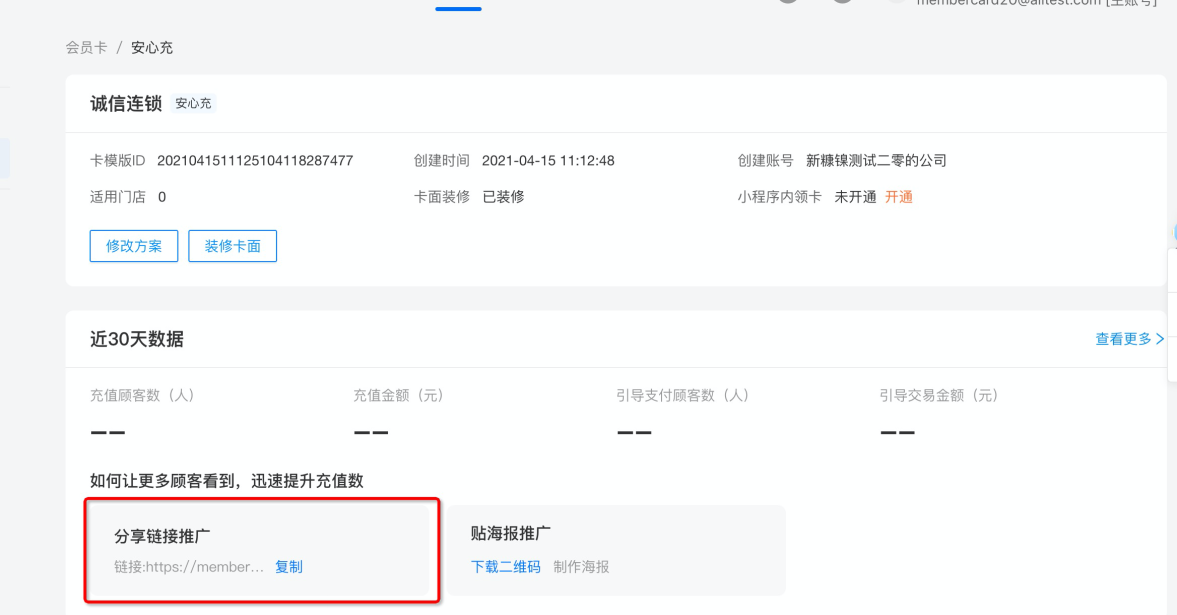Open 制作海报 poster maker

pos(582,567)
